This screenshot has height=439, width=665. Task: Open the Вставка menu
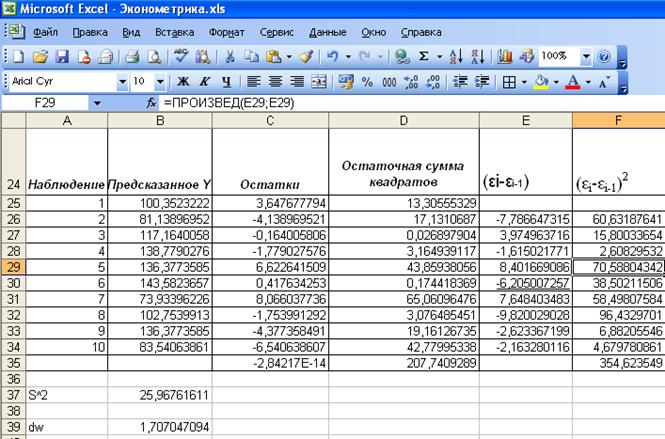[x=174, y=32]
